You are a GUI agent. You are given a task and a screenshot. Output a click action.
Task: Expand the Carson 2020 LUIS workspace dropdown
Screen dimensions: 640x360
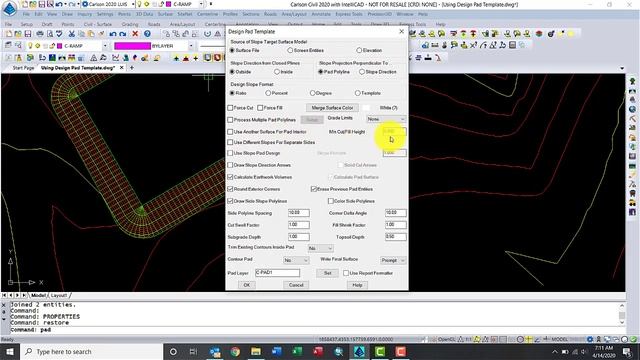pos(133,4)
